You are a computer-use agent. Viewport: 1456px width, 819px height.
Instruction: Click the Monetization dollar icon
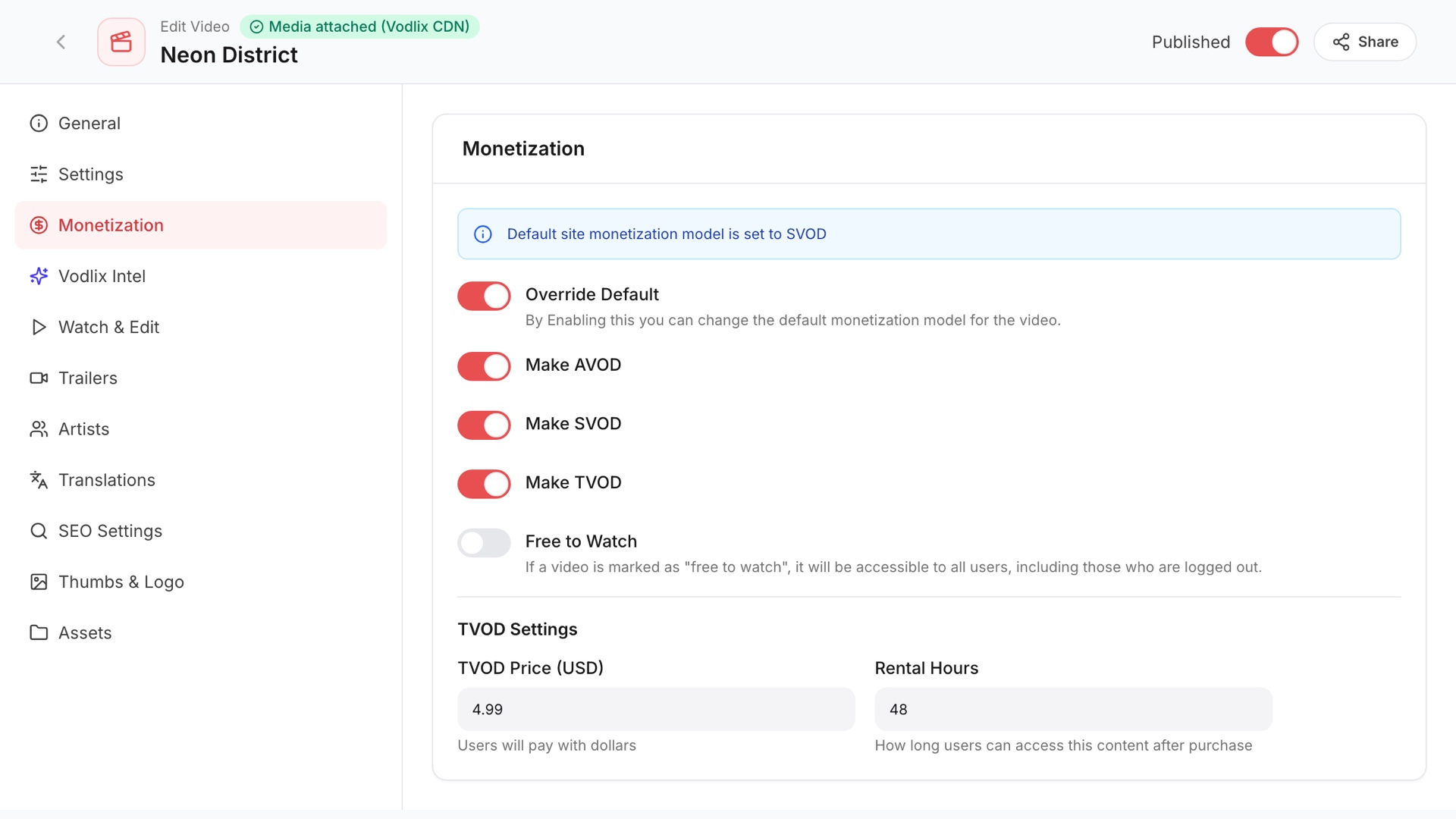click(39, 225)
